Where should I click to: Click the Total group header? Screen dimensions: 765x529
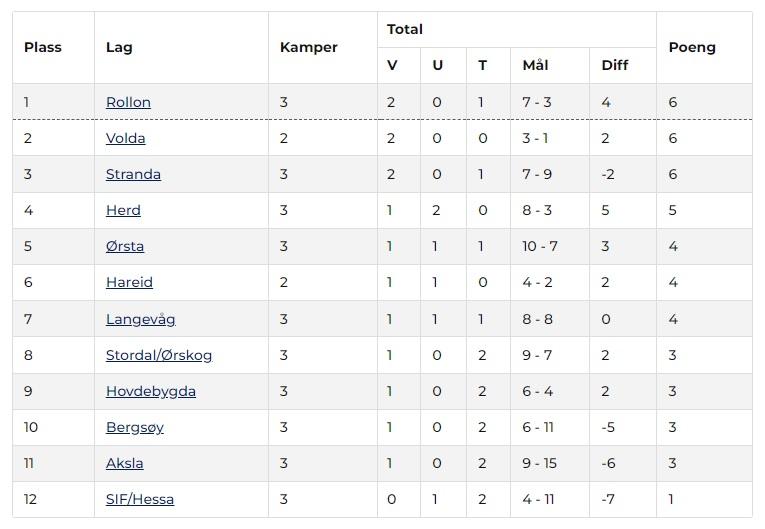point(405,29)
